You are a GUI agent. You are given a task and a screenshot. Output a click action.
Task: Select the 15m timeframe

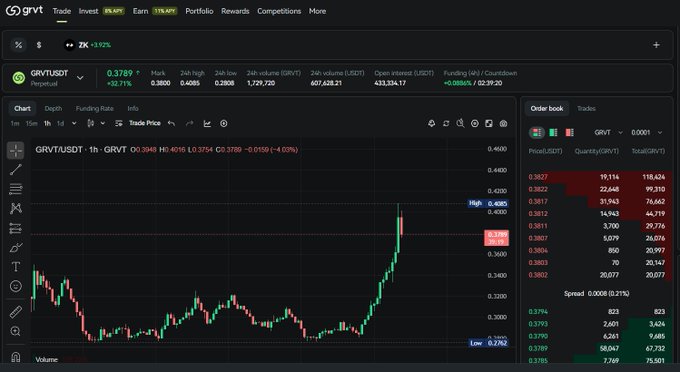(31, 124)
